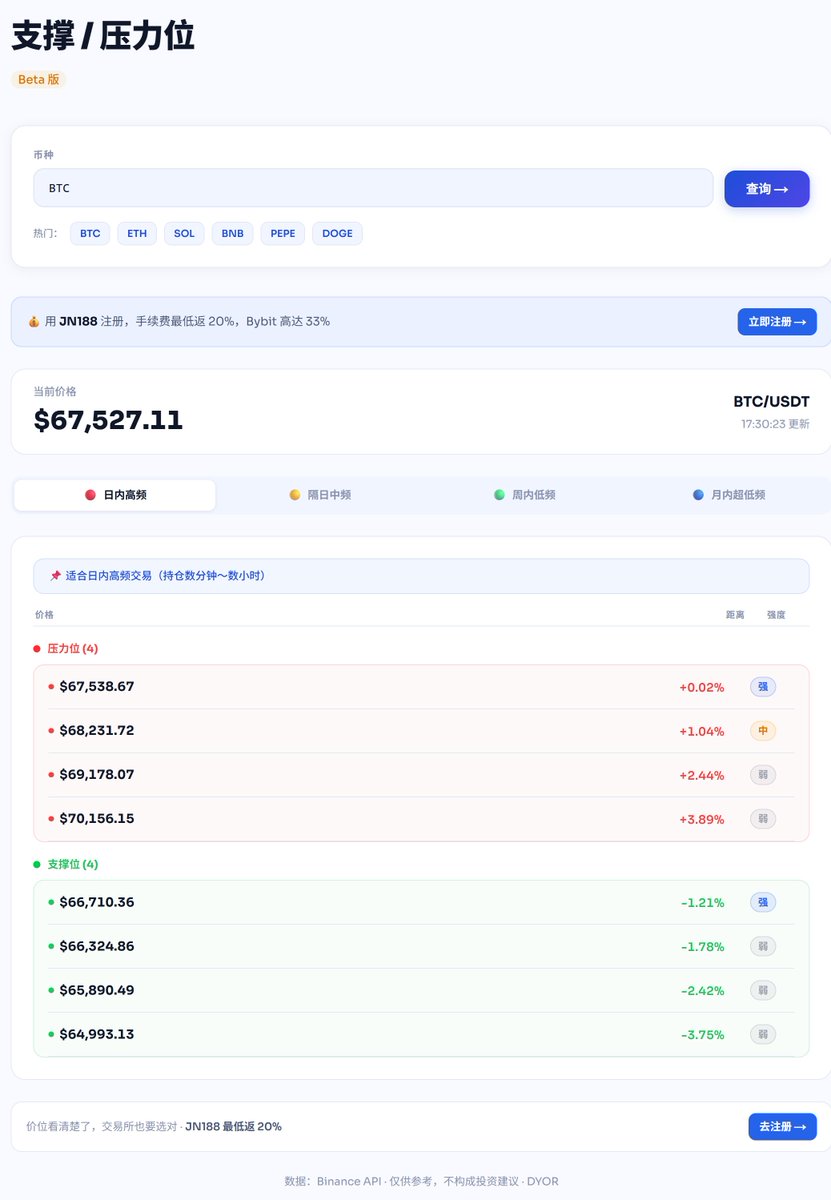
Task: Choose the SOL quick-select chip
Action: coord(184,234)
